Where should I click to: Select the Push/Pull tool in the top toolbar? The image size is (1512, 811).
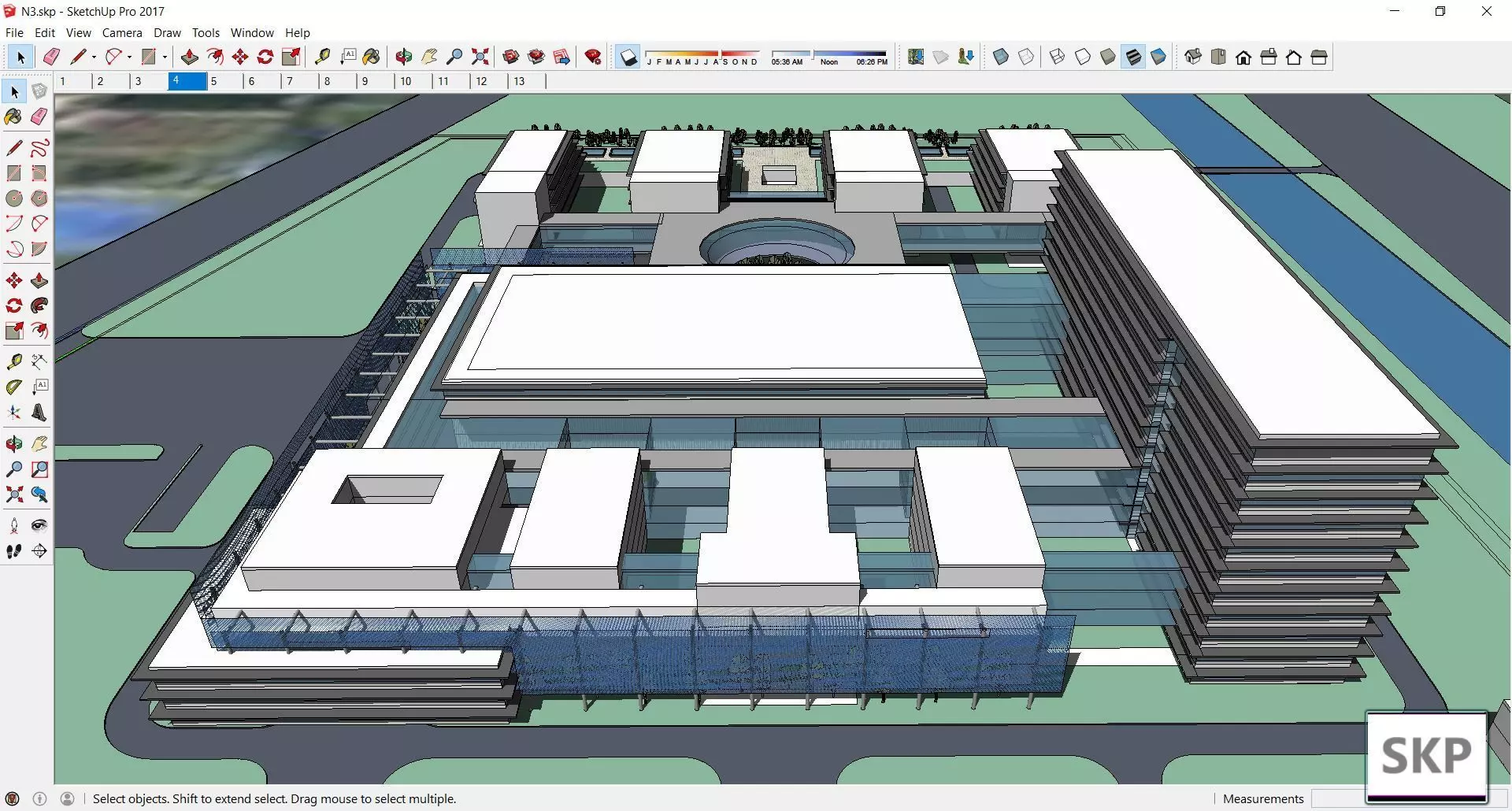pyautogui.click(x=189, y=57)
